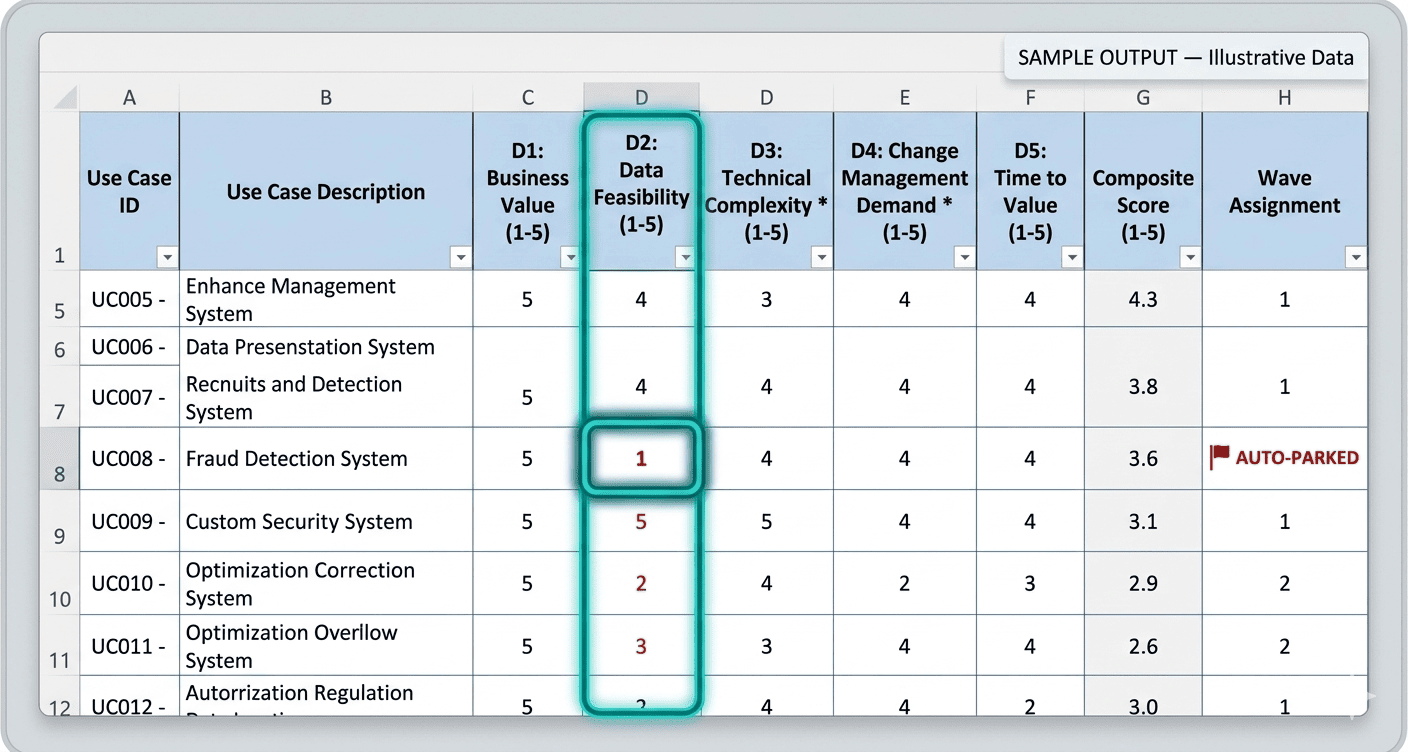Click cell 'UC010 -'
The height and width of the screenshot is (752, 1408).
[x=129, y=583]
